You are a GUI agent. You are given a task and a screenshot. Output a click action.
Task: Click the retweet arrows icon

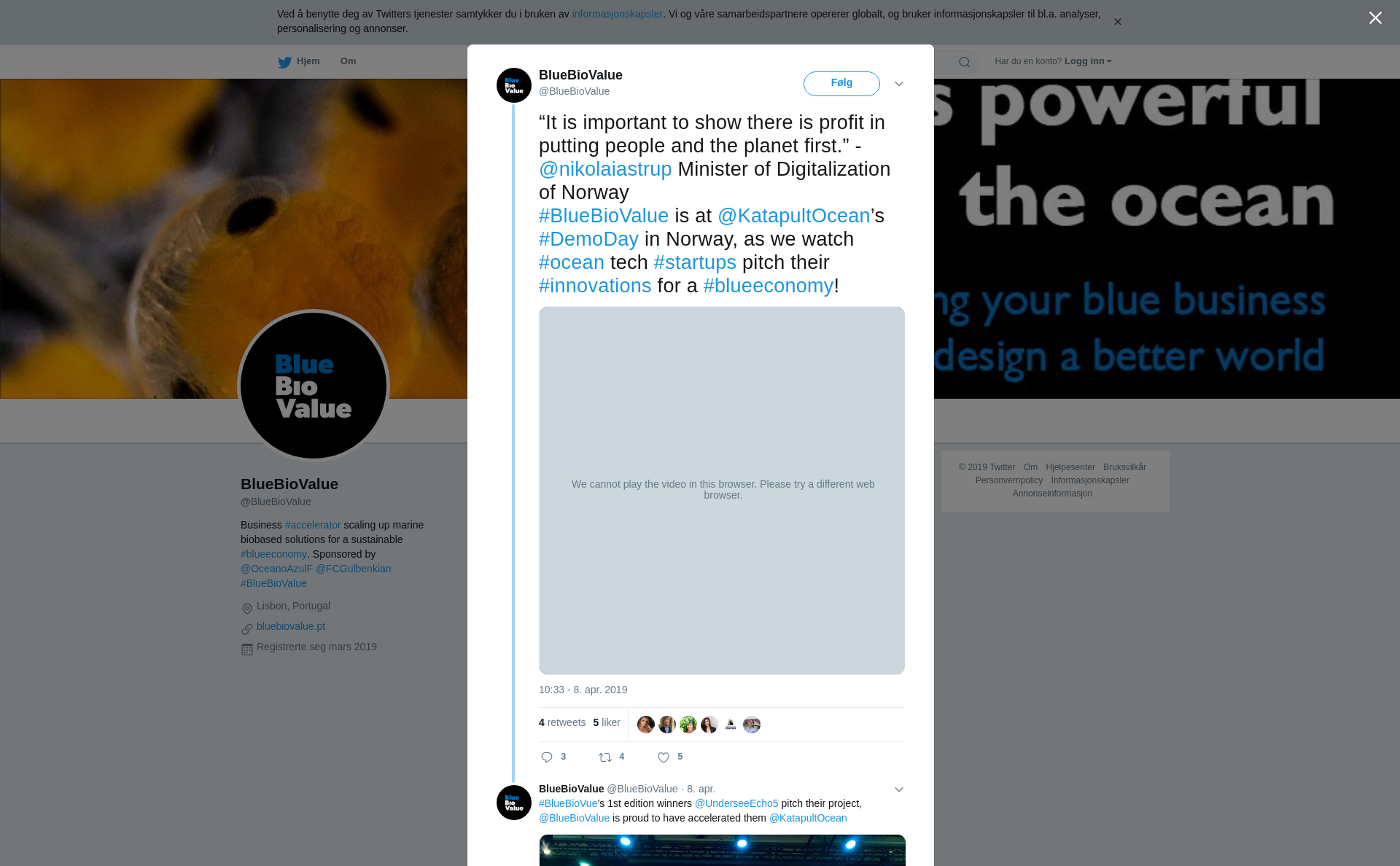click(x=605, y=757)
